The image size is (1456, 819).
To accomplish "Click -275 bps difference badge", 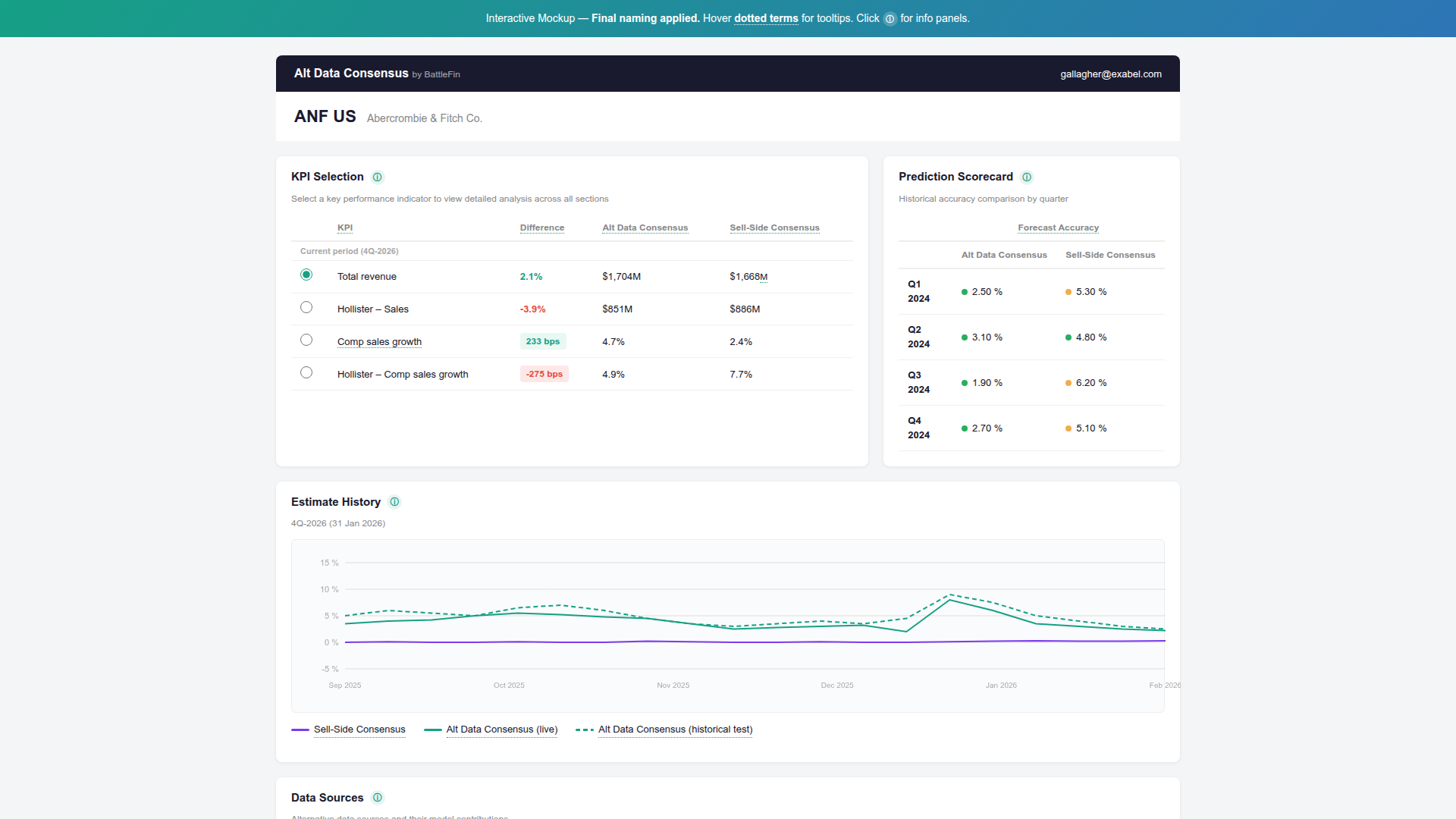I will pyautogui.click(x=544, y=374).
